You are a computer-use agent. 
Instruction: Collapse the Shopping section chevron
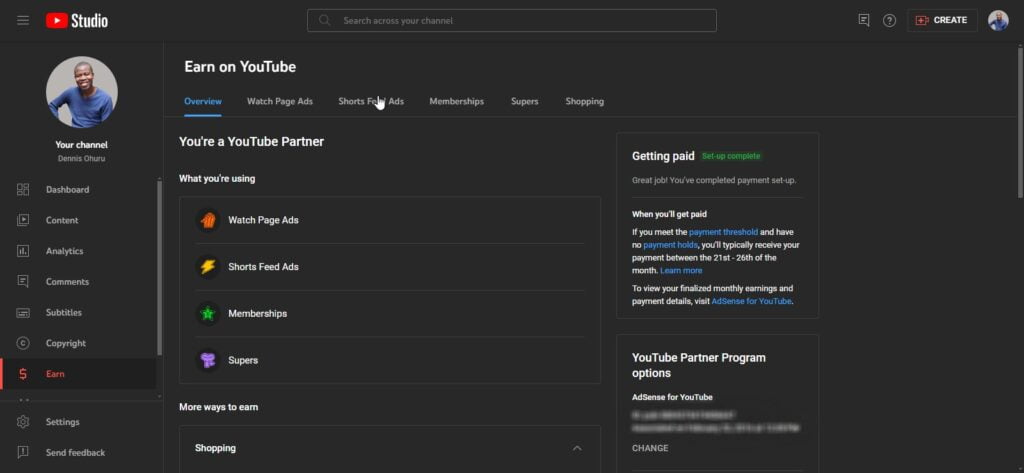coord(577,448)
